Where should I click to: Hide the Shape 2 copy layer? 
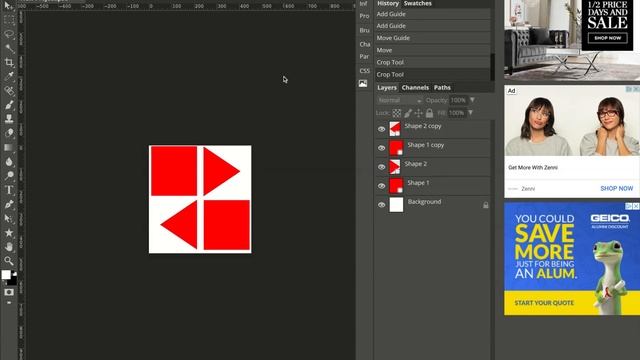381,129
